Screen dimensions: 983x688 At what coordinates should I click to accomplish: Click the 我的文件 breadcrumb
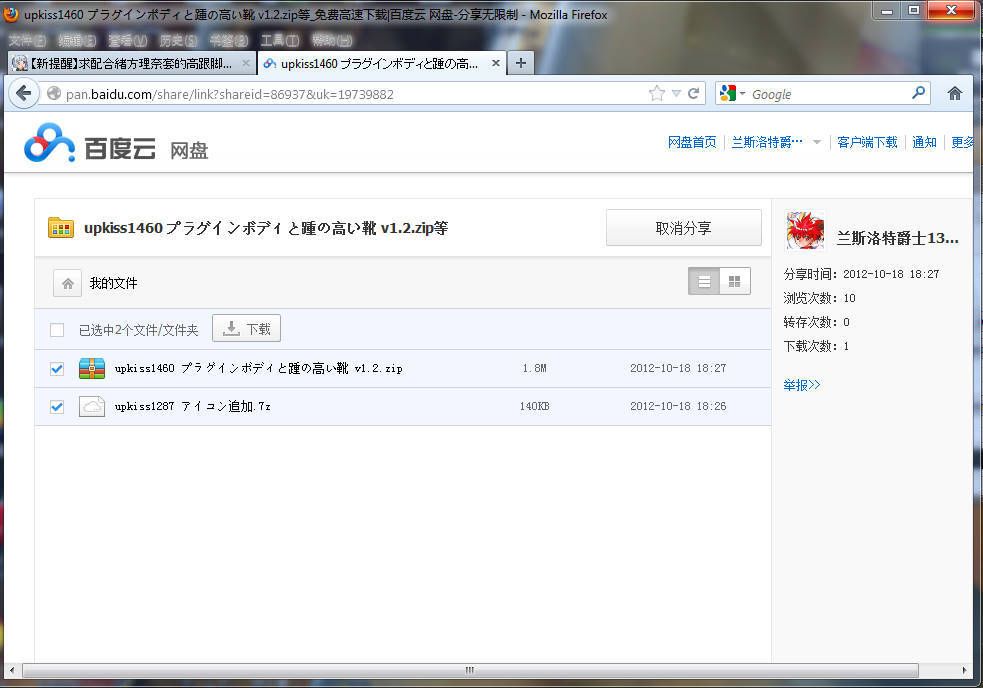(x=113, y=283)
